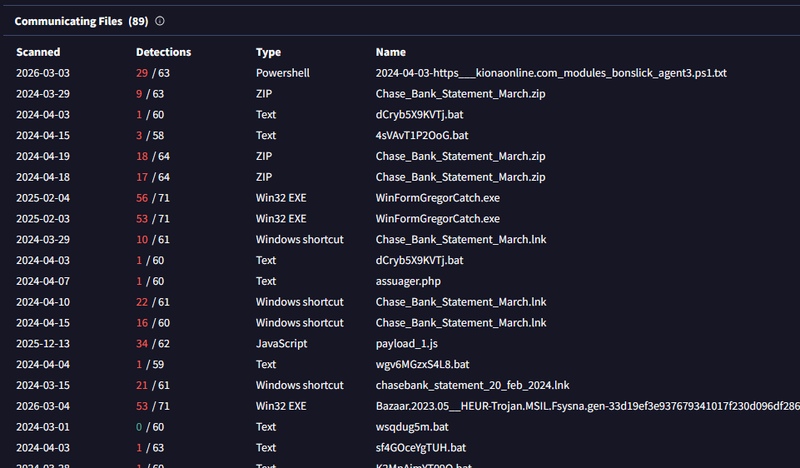The width and height of the screenshot is (800, 468).
Task: Click the Scanned column header
Action: tap(38, 52)
